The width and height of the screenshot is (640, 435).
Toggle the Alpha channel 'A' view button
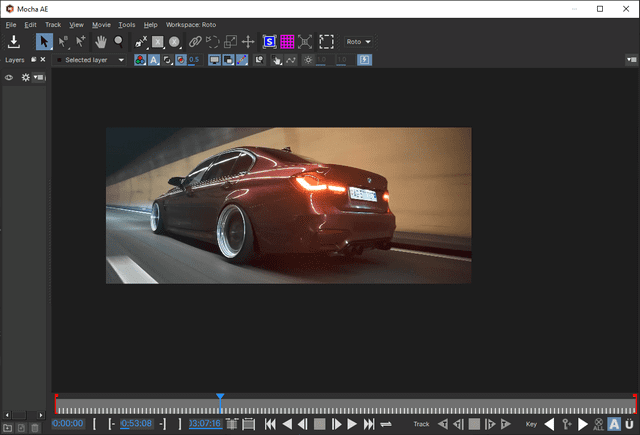point(153,60)
